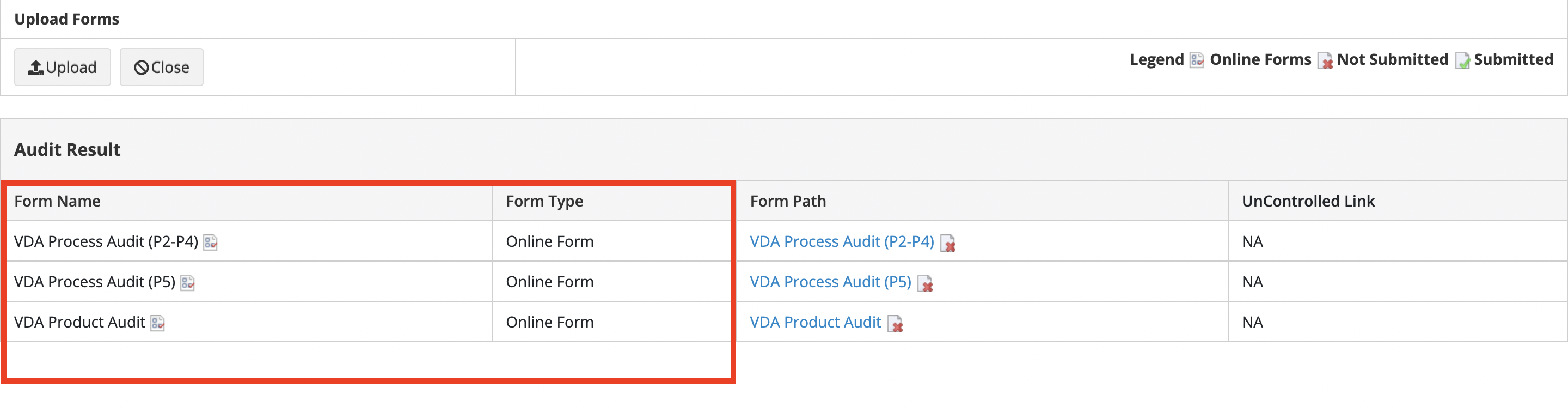The image size is (1568, 412).
Task: Click online form icon beside VDA Product Audit name
Action: click(x=158, y=323)
